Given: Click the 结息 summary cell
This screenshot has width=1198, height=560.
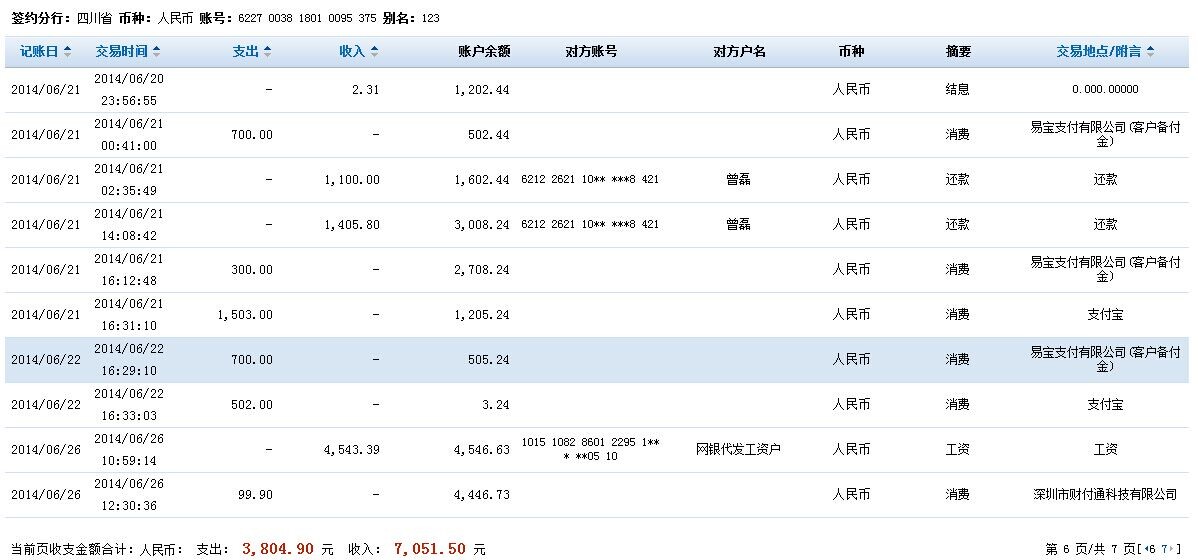Looking at the screenshot, I should click(958, 89).
